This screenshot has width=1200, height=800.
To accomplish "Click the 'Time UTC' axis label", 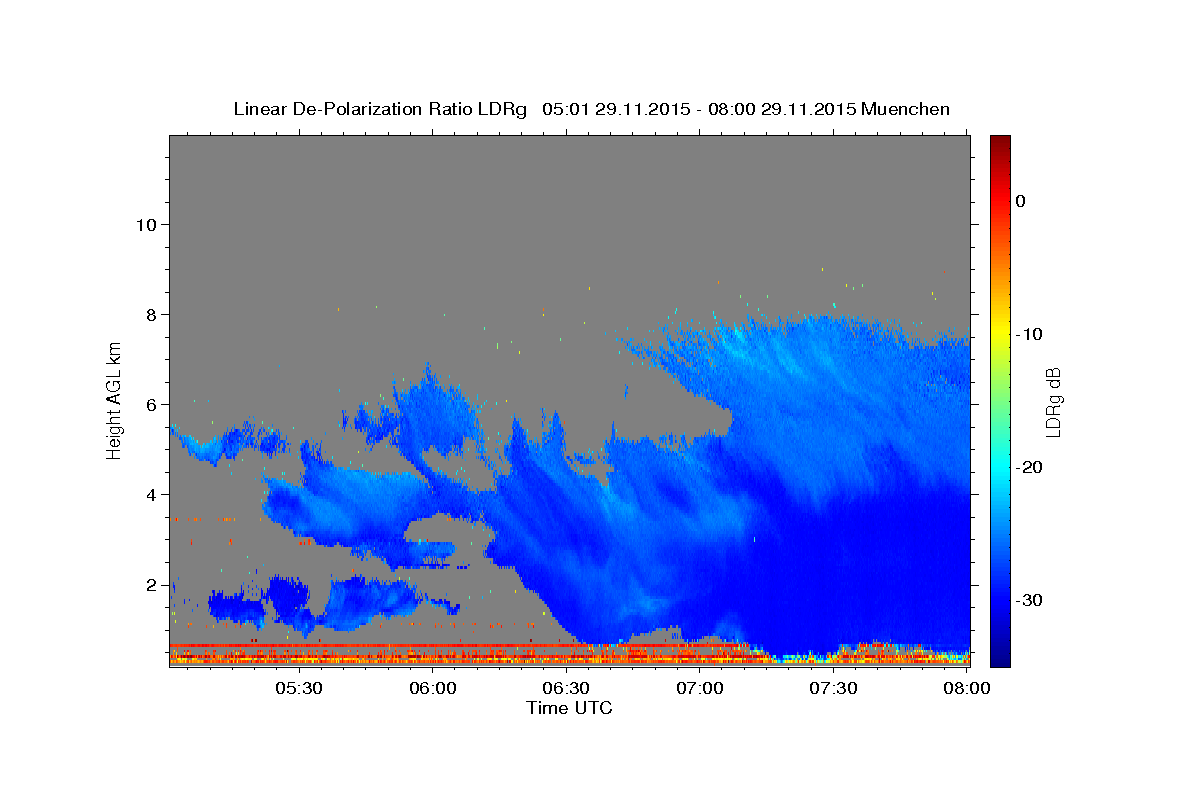I will click(569, 708).
